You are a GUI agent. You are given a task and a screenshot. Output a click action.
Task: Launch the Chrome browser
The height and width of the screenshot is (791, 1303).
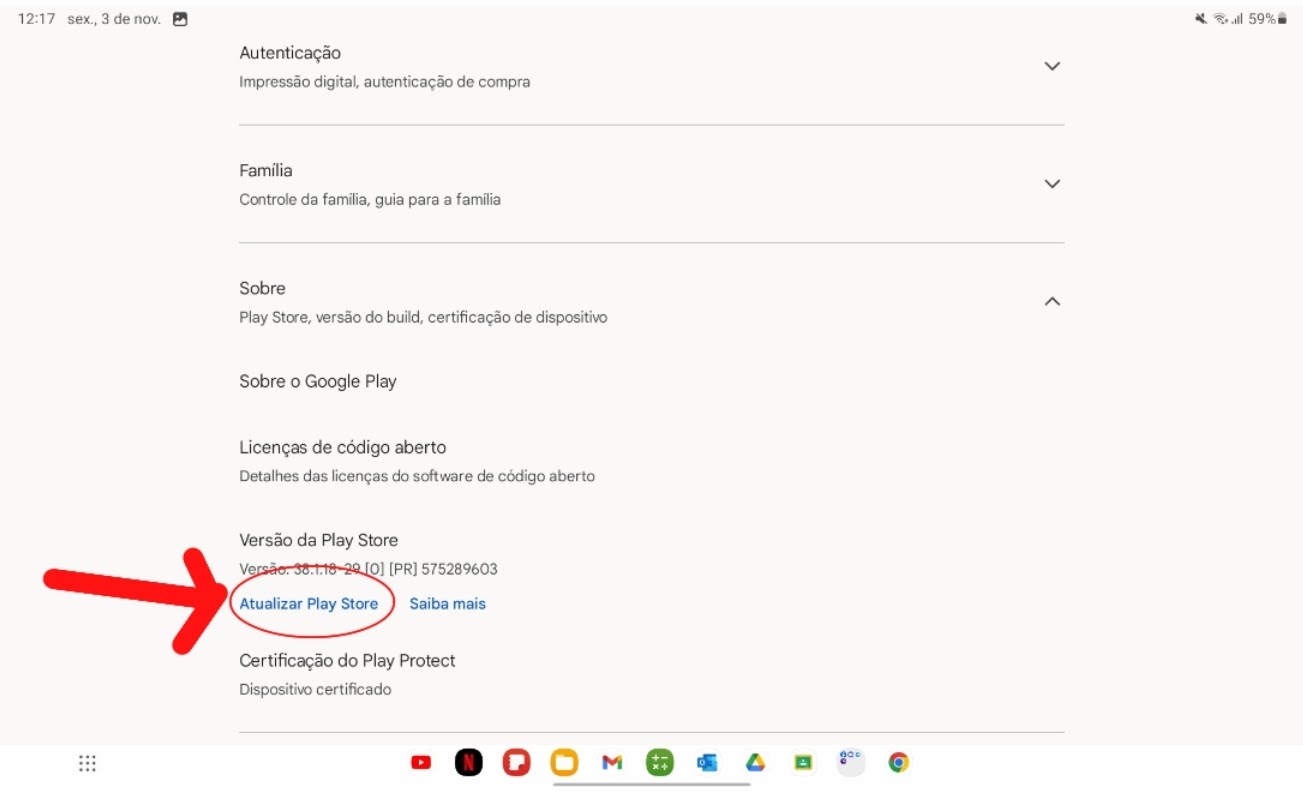pyautogui.click(x=899, y=763)
